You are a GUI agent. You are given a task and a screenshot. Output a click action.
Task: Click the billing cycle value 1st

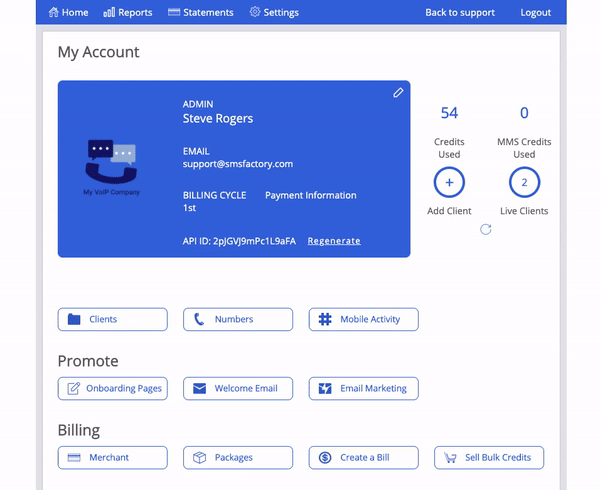pyautogui.click(x=189, y=208)
